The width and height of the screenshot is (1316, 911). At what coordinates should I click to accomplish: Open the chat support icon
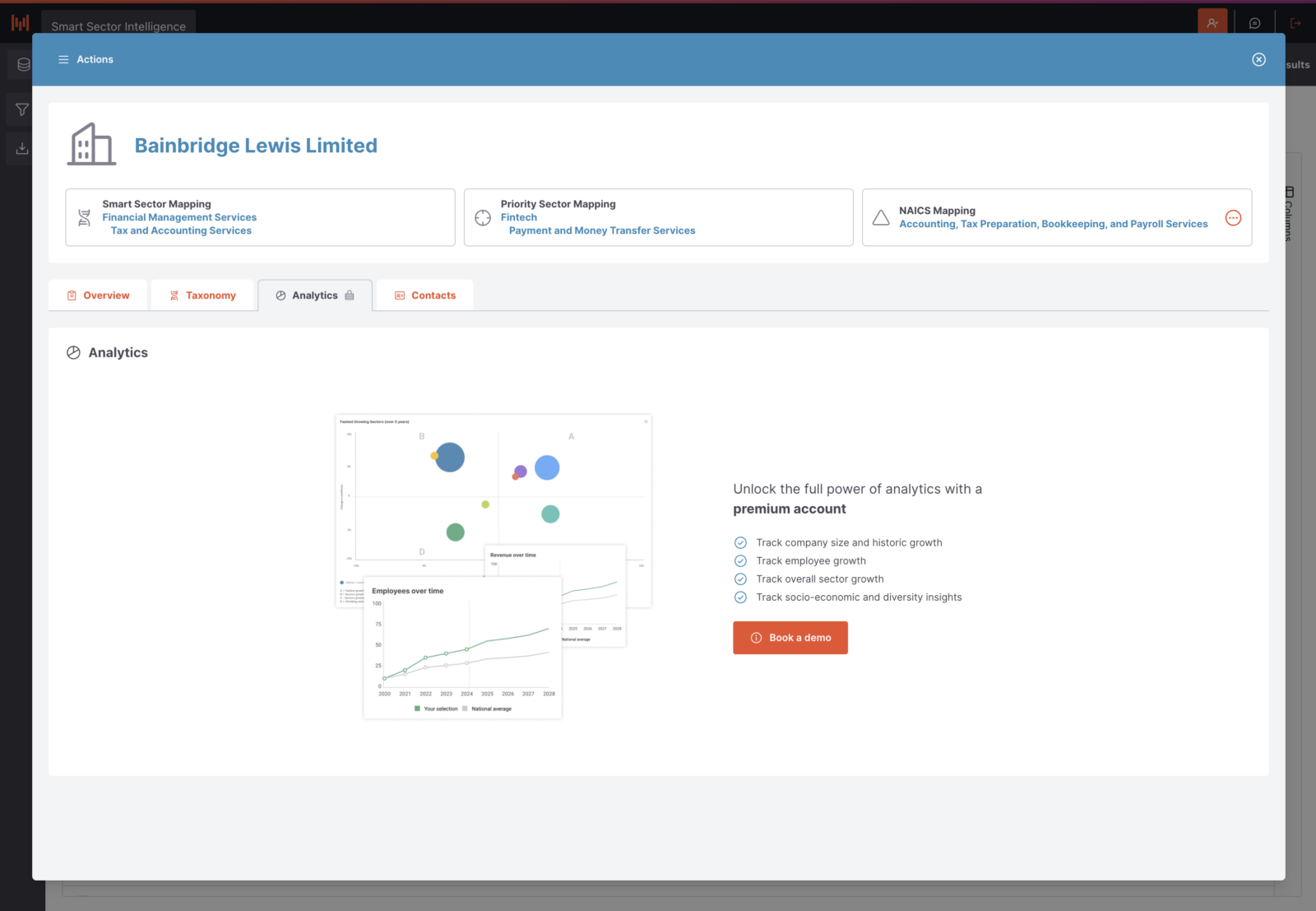[x=1254, y=23]
